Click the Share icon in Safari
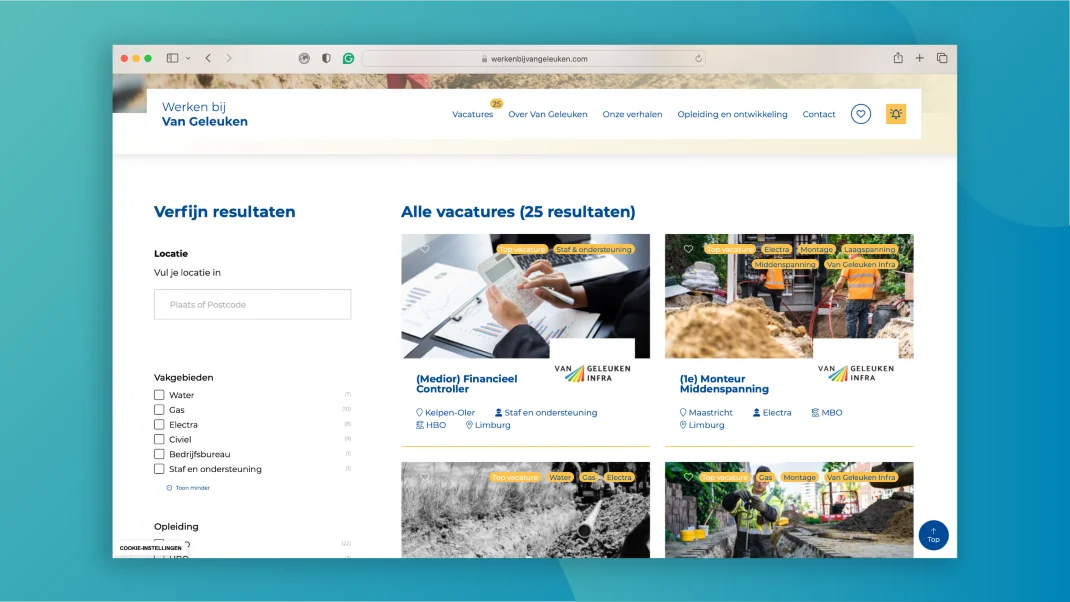The width and height of the screenshot is (1070, 602). [898, 58]
